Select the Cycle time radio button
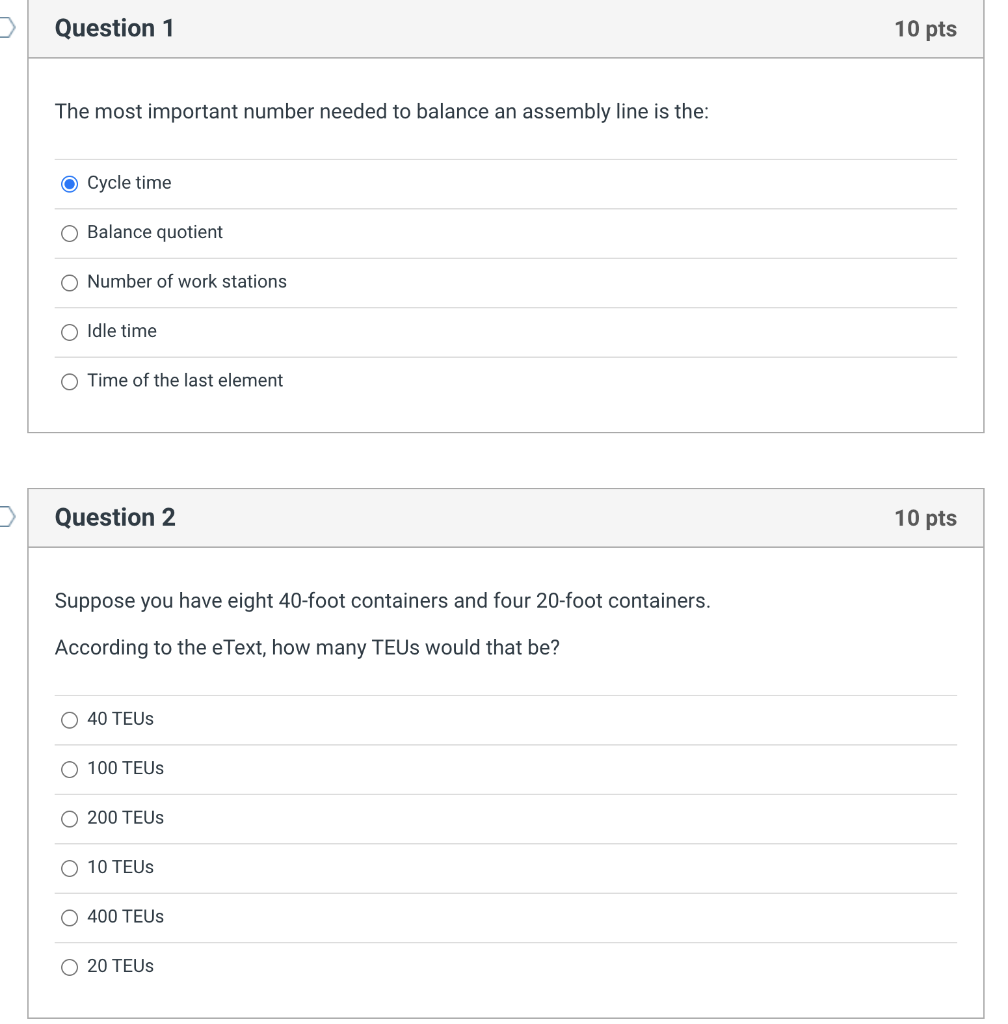The width and height of the screenshot is (1008, 1024). click(x=69, y=183)
